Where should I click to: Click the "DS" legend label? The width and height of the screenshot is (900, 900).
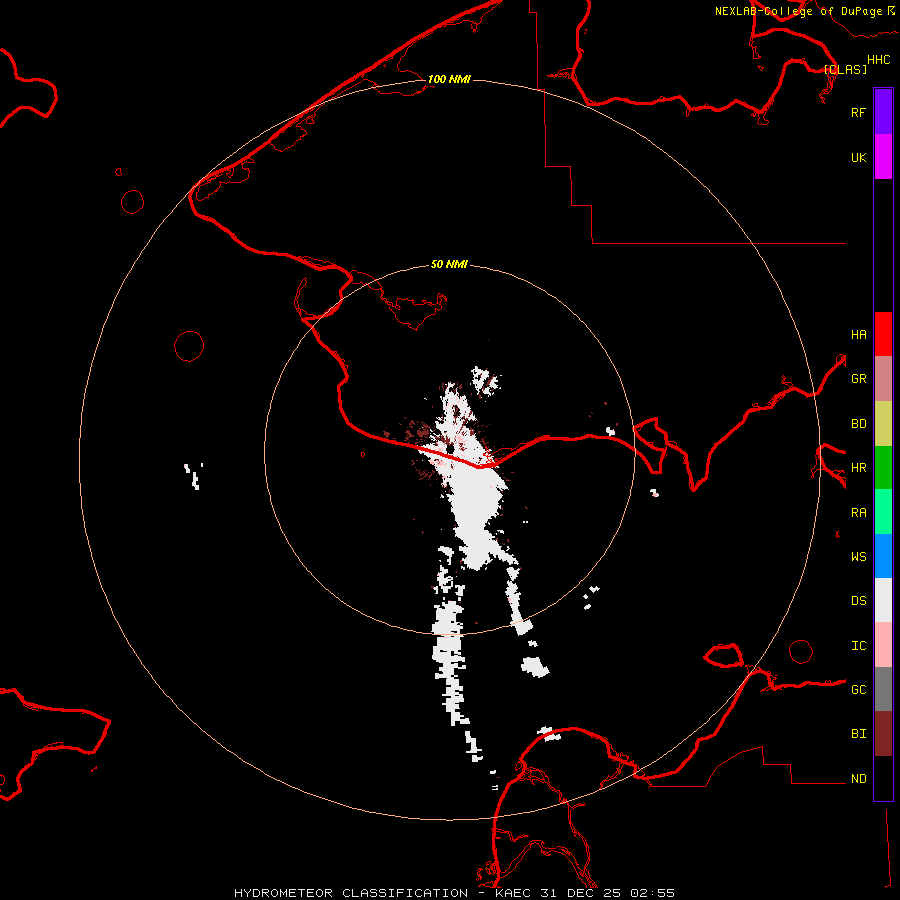point(858,600)
